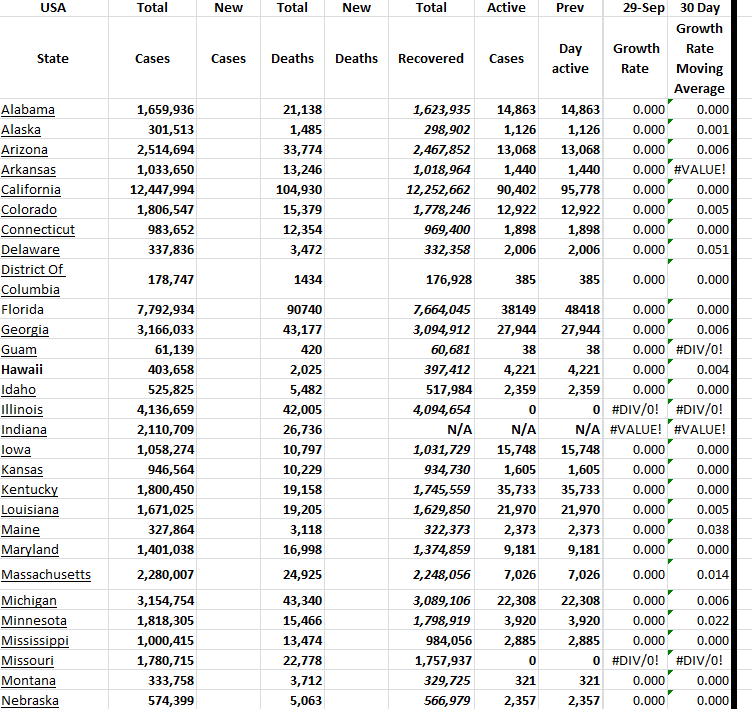
Task: Click the Guam state link
Action: [19, 350]
